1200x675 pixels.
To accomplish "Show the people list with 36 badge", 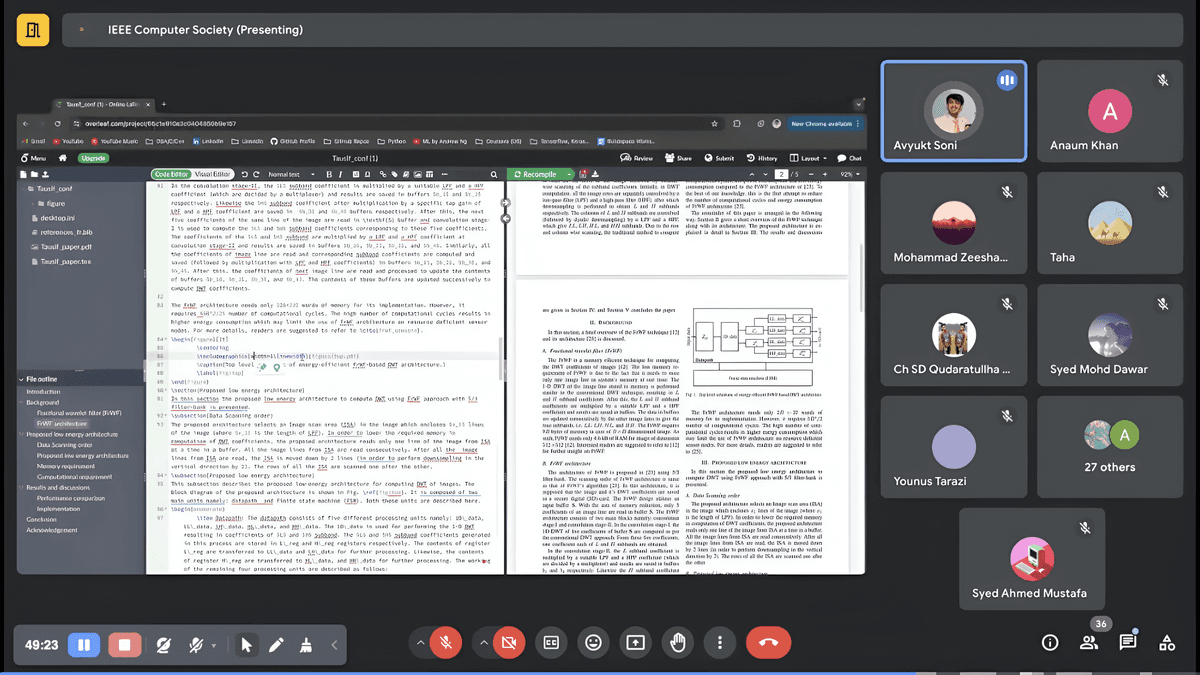I will (1089, 641).
